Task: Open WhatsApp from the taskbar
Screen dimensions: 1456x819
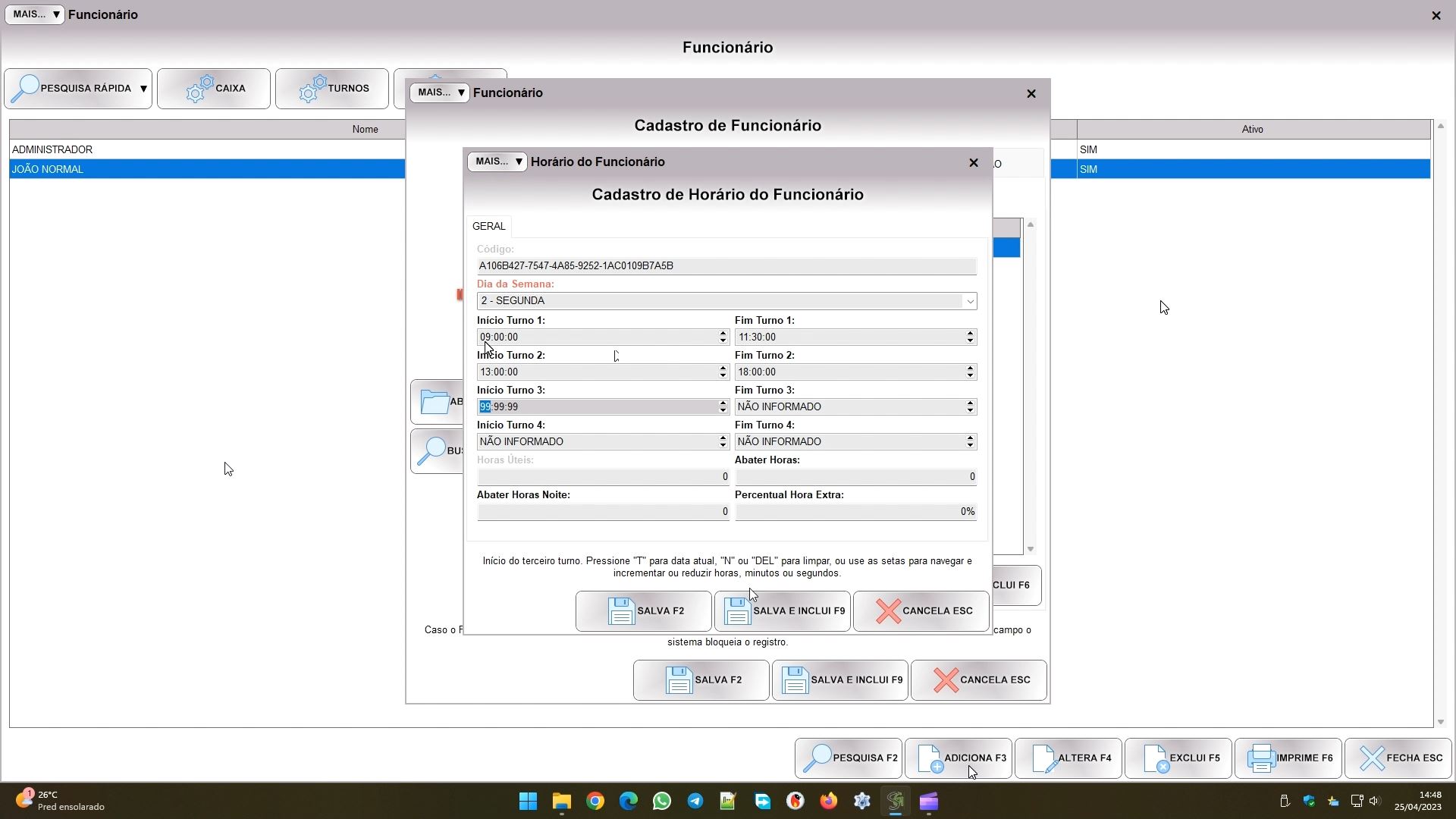Action: (x=661, y=802)
